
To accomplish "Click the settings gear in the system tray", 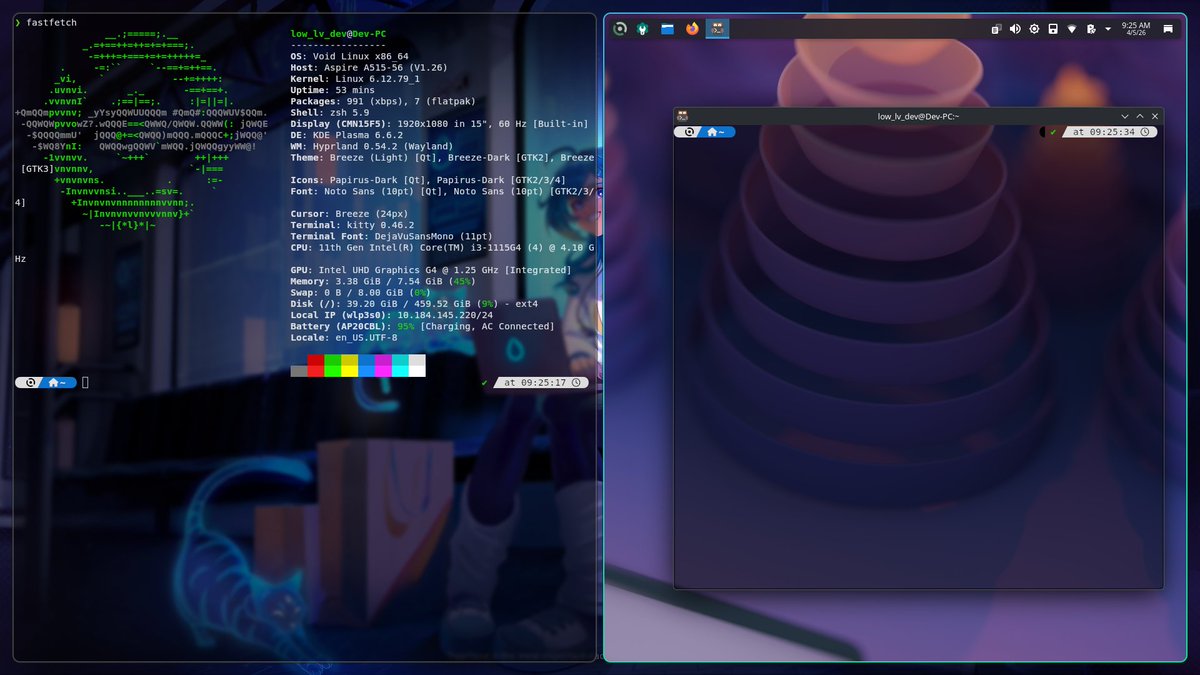I will pyautogui.click(x=1033, y=29).
